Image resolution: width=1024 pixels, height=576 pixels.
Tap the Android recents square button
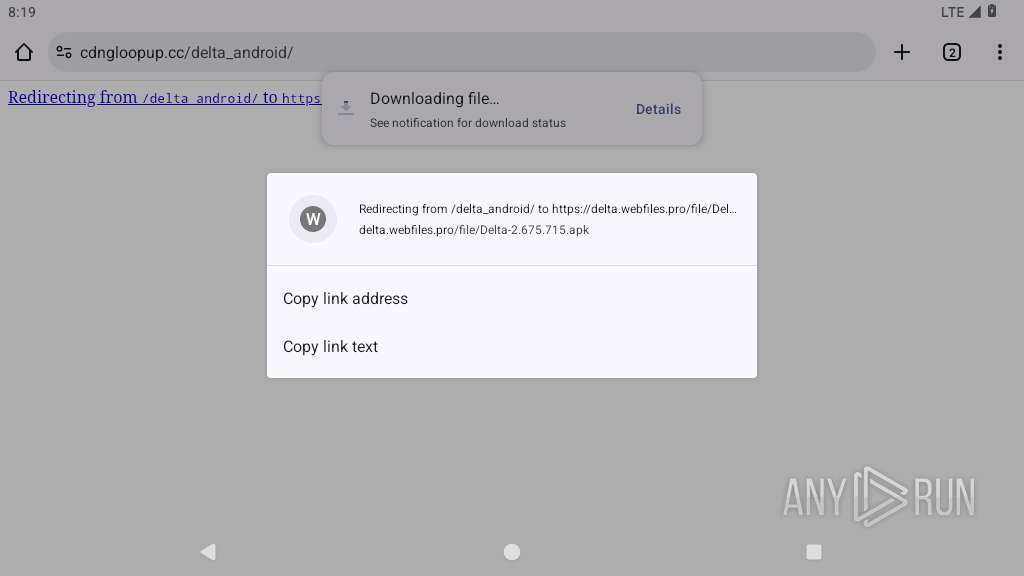click(814, 552)
